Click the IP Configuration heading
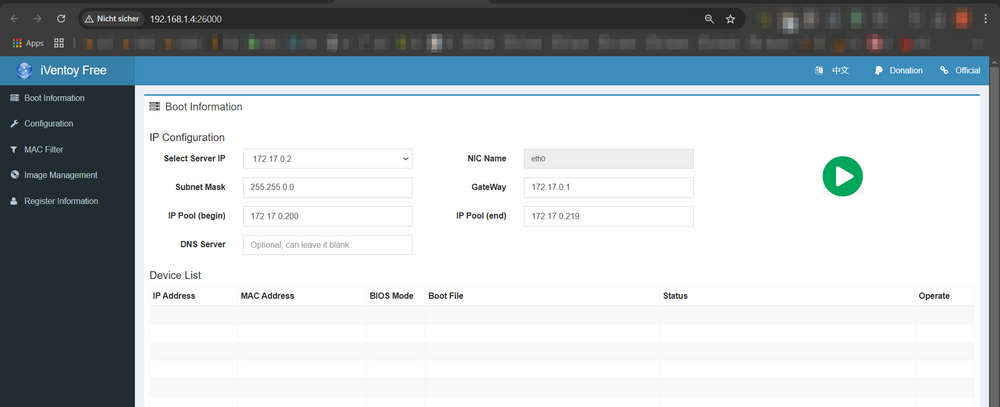Screen dimensions: 1000x407 [x=187, y=137]
